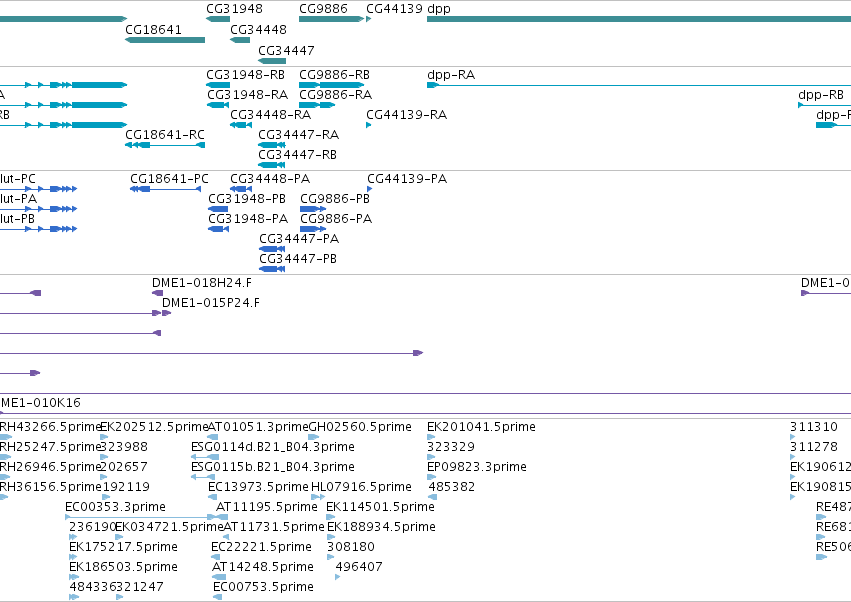Select protein CG31948-PA
The width and height of the screenshot is (851, 602).
pyautogui.click(x=248, y=219)
